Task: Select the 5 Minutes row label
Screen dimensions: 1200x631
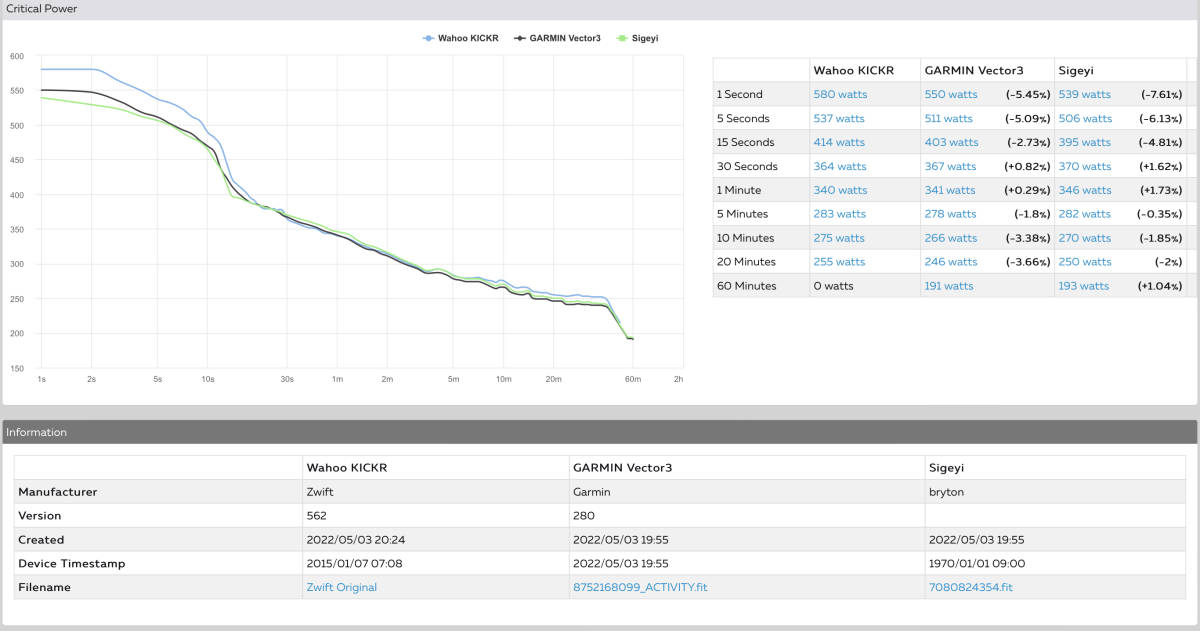Action: [x=743, y=214]
